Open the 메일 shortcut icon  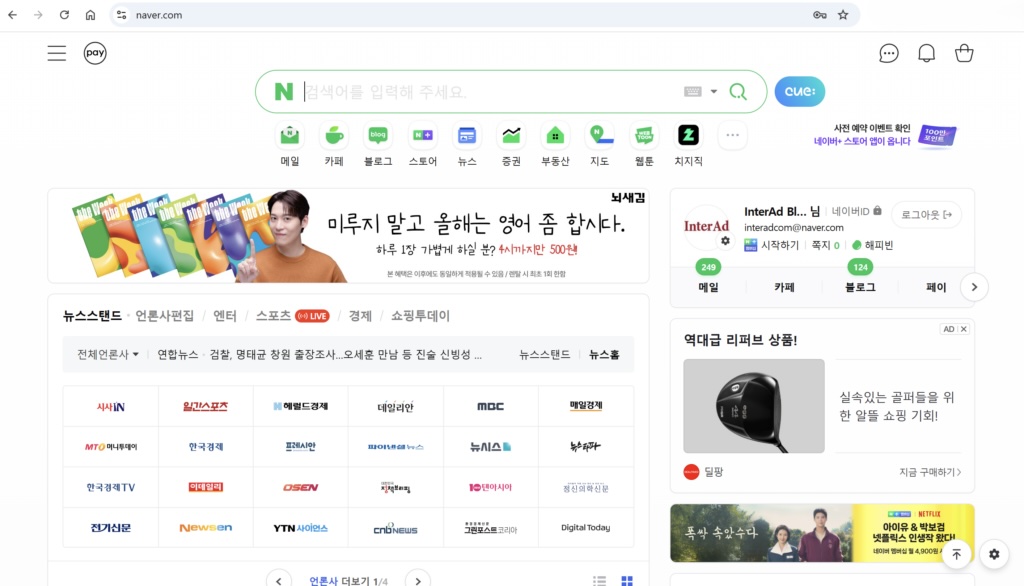click(290, 136)
